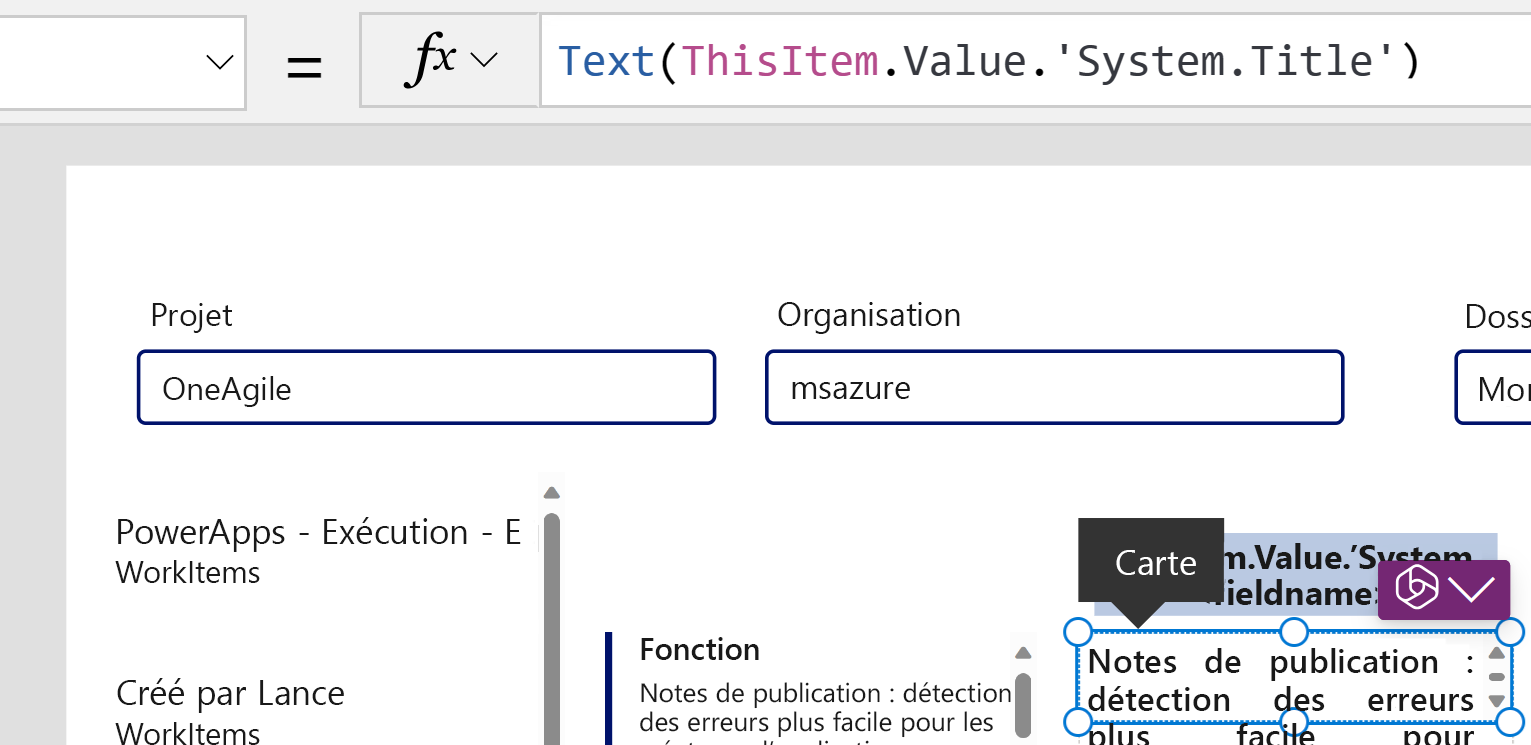The height and width of the screenshot is (745, 1531).
Task: Click the partially visible Dossier input field
Action: tap(1493, 387)
